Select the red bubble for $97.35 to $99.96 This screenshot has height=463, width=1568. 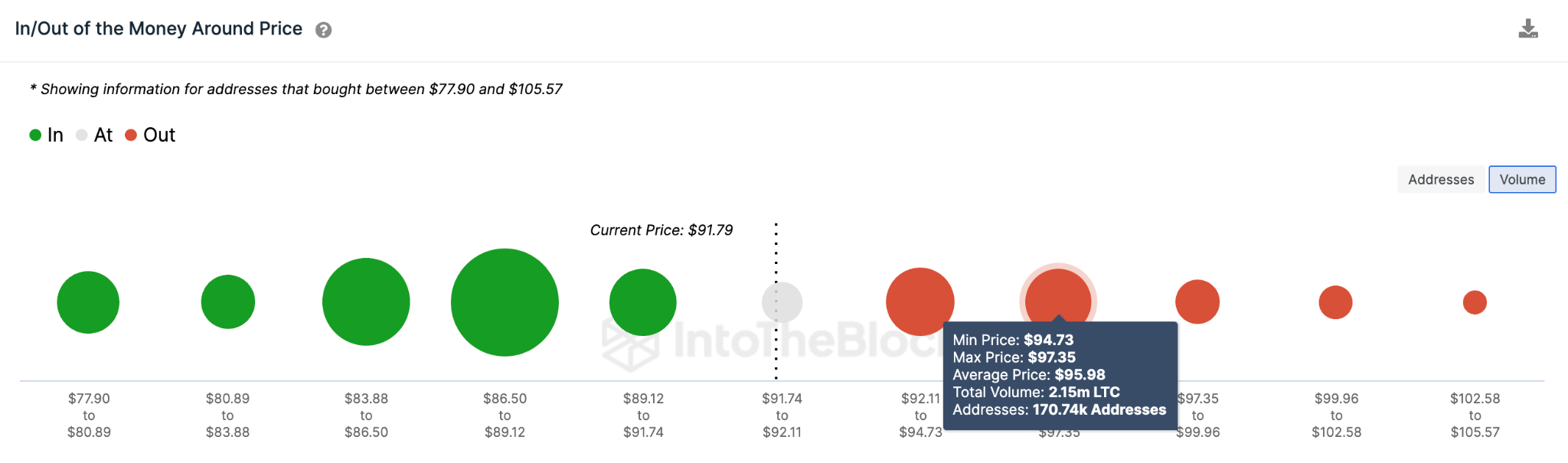tap(1197, 302)
